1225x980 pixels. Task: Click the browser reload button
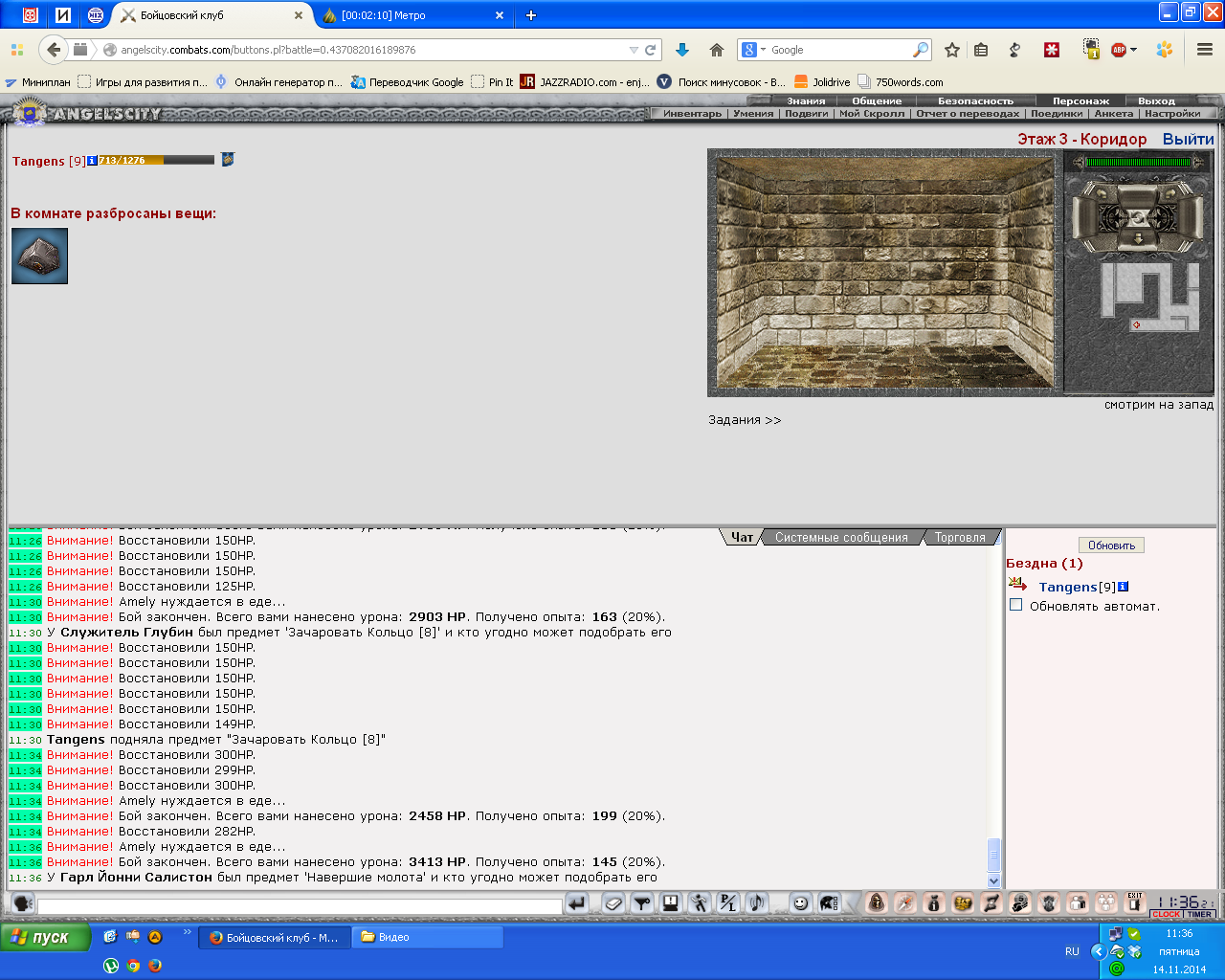tap(651, 50)
